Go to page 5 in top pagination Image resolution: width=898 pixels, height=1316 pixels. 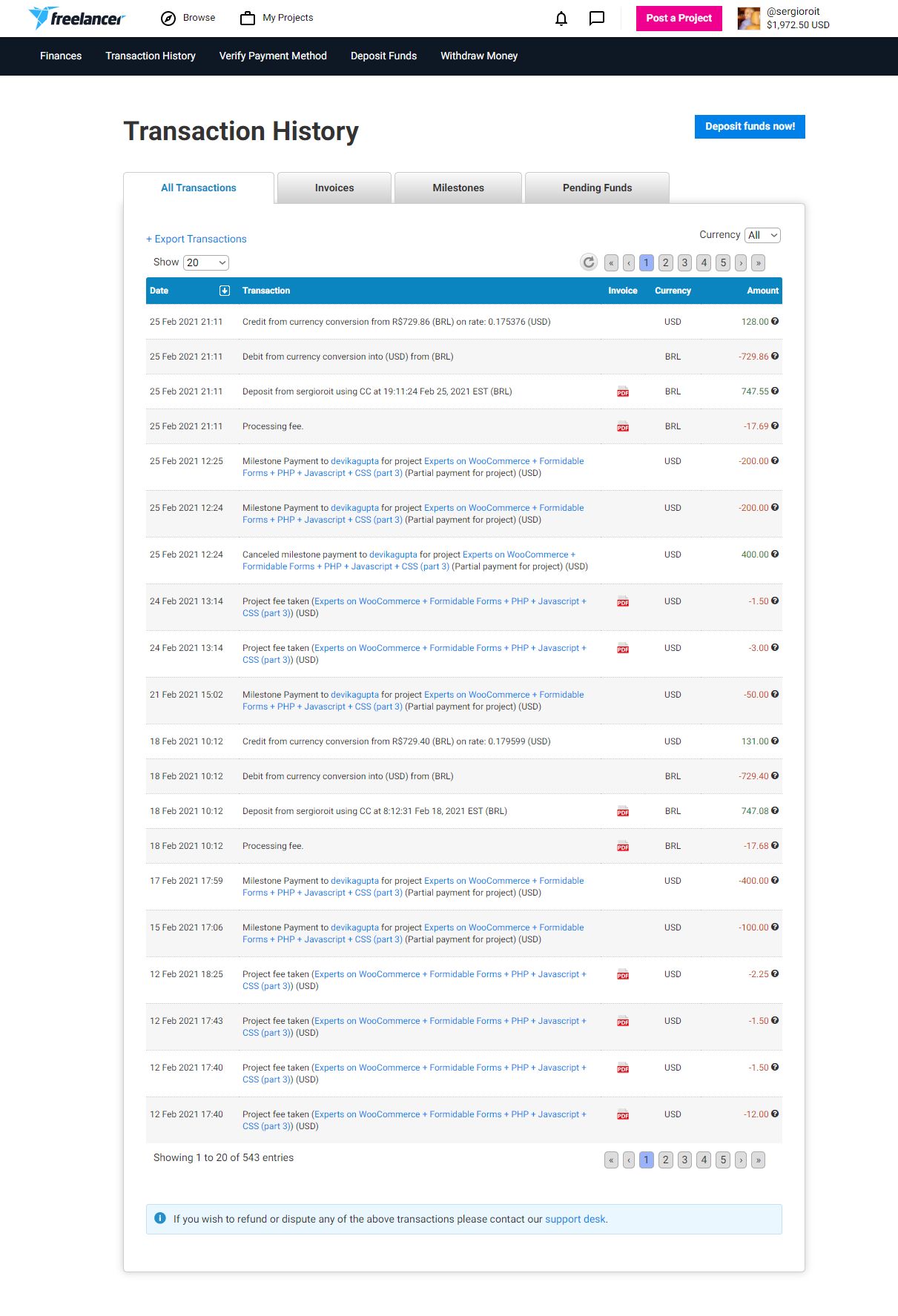click(x=724, y=262)
